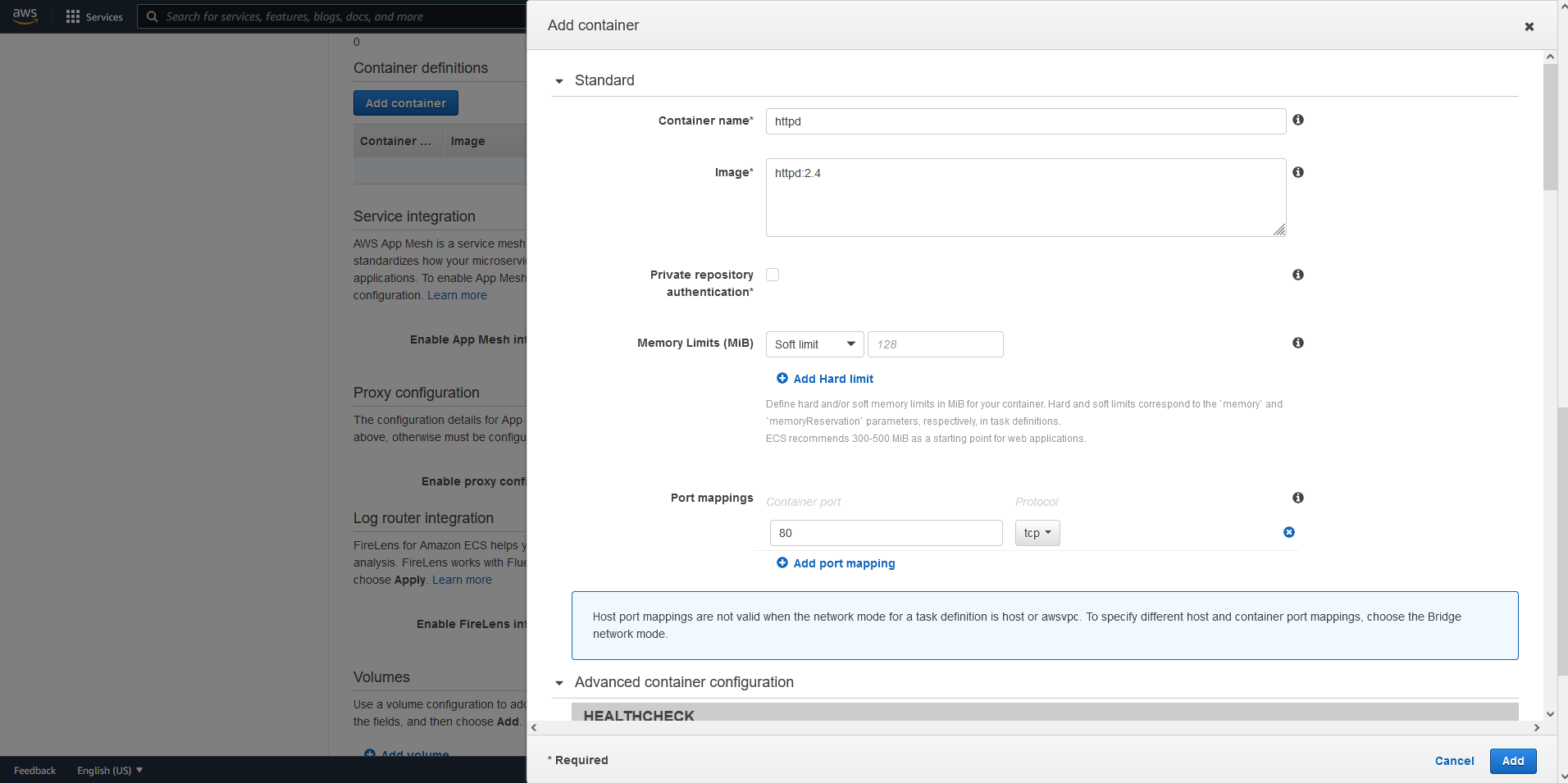Viewport: 1568px width, 783px height.
Task: Open Learn more link for App Mesh
Action: pos(457,295)
